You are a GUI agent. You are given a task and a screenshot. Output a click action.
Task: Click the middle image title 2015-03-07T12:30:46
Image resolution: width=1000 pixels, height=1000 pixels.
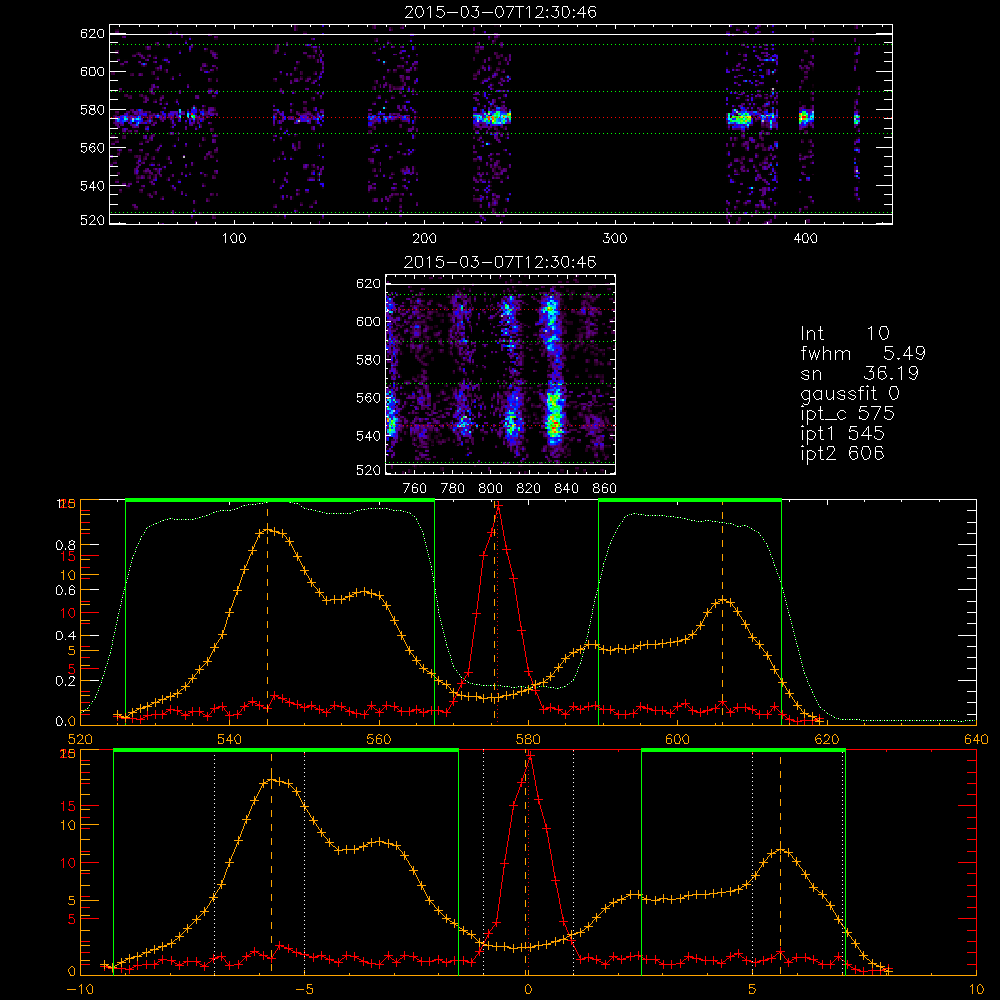point(501,262)
